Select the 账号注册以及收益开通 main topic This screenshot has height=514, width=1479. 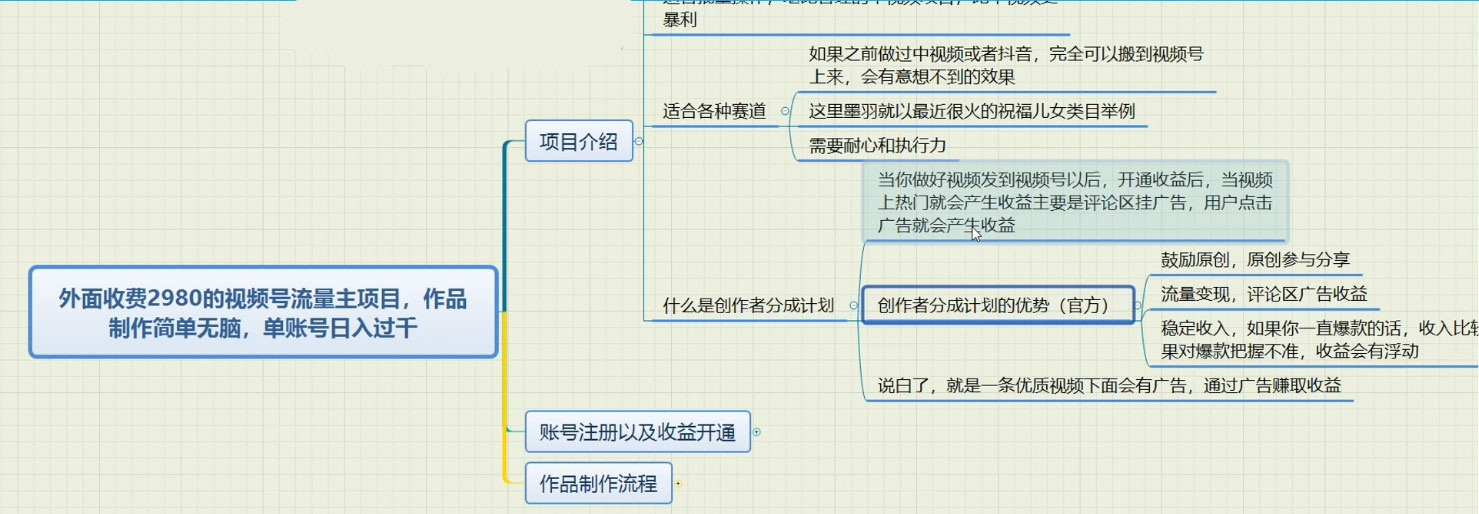[637, 432]
